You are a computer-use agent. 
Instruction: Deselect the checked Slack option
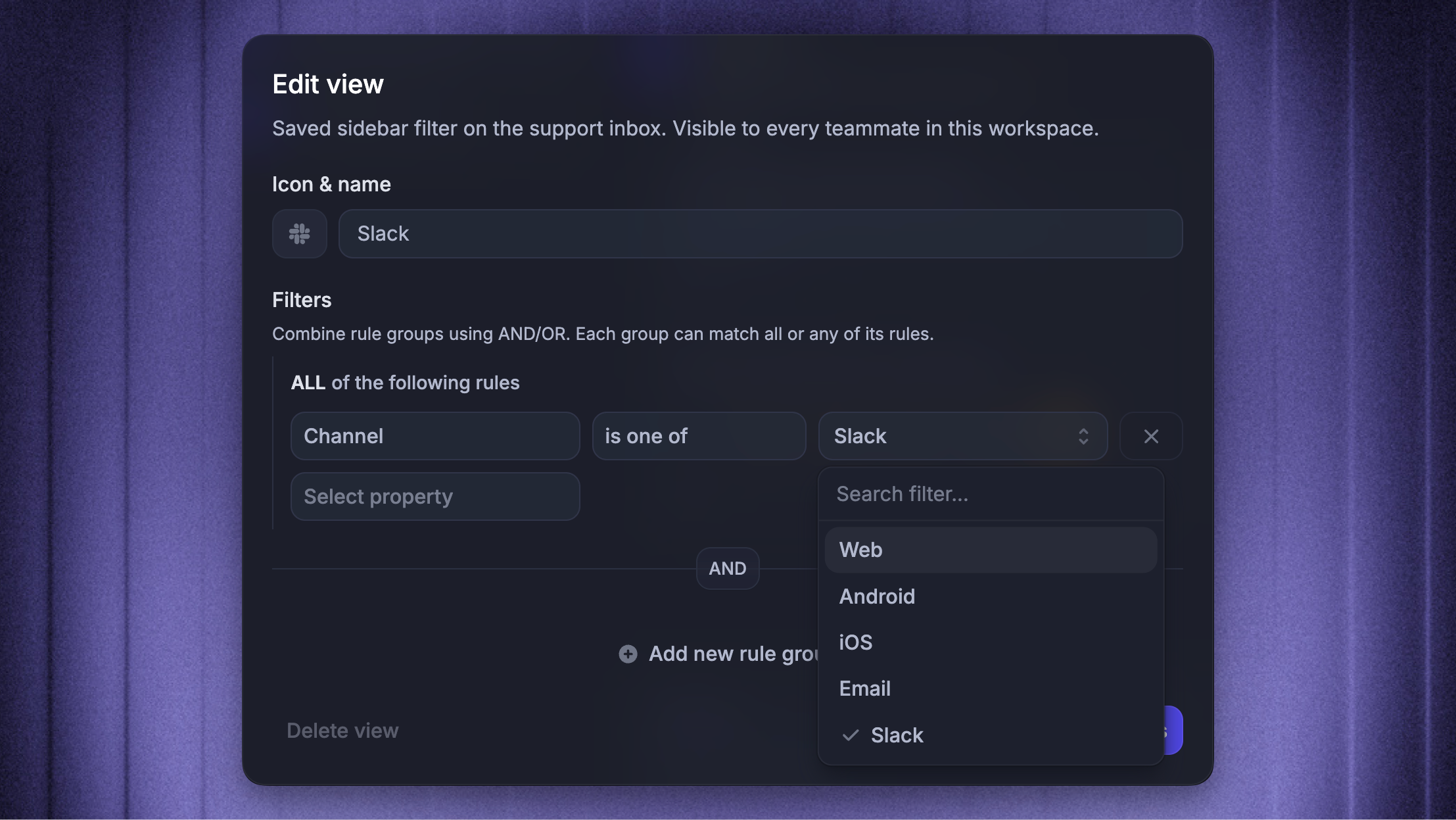(991, 735)
